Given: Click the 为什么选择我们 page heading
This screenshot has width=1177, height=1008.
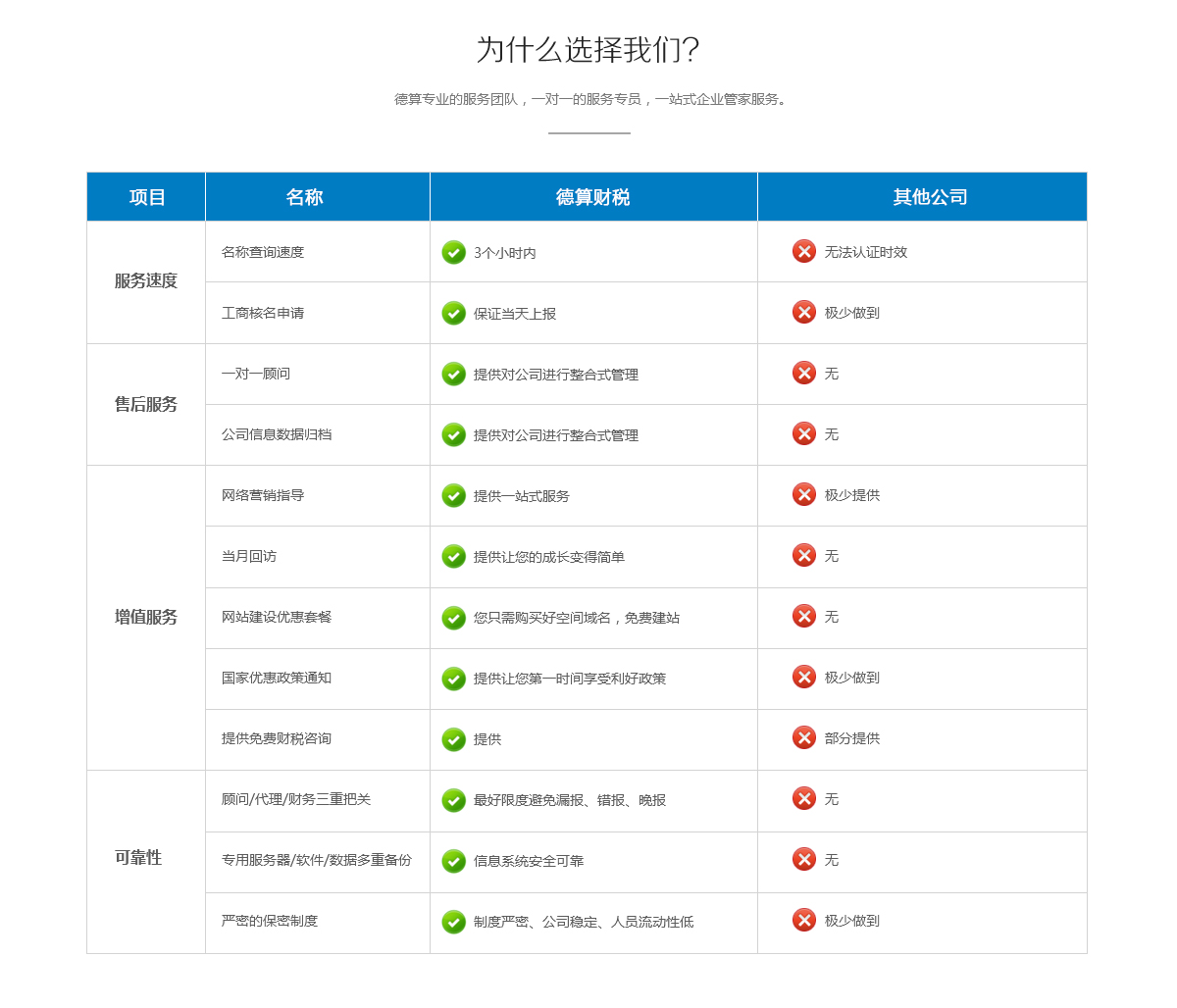Looking at the screenshot, I should (x=588, y=50).
